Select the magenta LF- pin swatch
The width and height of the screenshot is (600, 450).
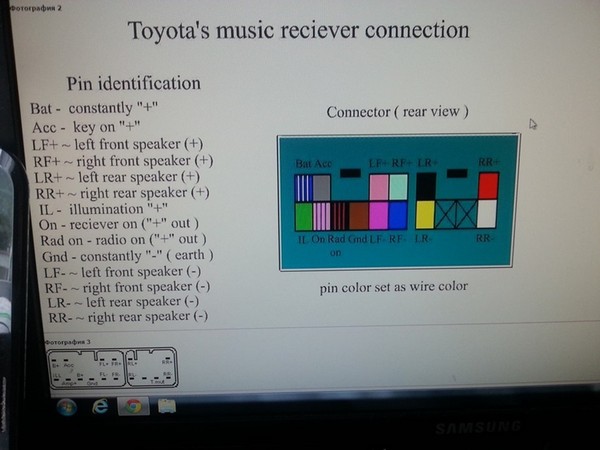click(x=378, y=216)
